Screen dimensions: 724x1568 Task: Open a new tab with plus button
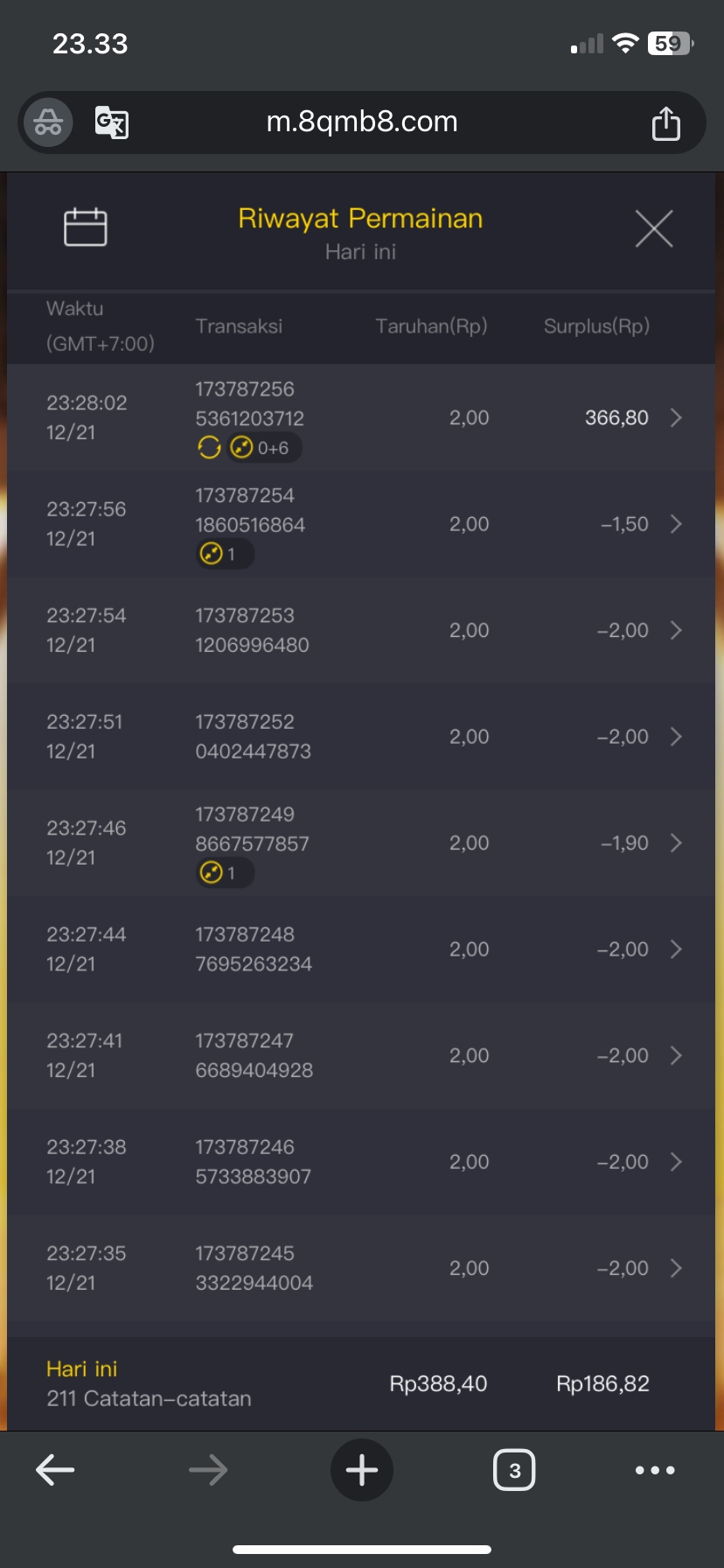point(361,1470)
